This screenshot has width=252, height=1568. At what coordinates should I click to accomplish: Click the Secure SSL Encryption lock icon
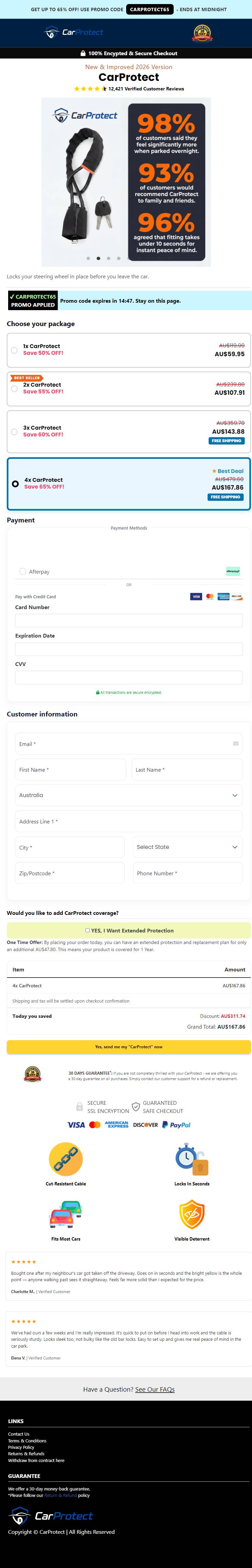[x=79, y=1107]
